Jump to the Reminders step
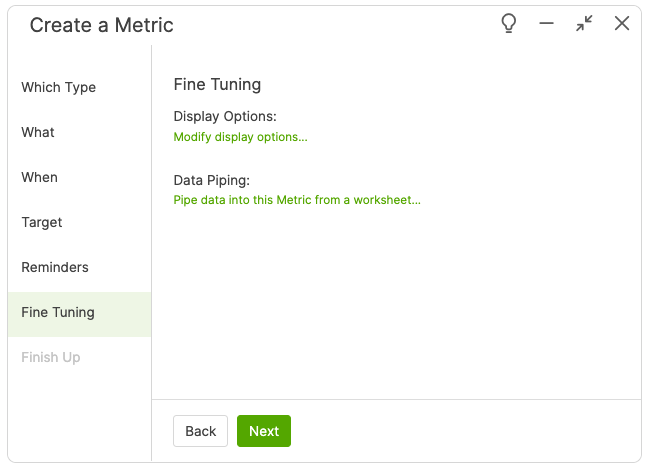Screen dimensions: 649x468 (x=55, y=267)
